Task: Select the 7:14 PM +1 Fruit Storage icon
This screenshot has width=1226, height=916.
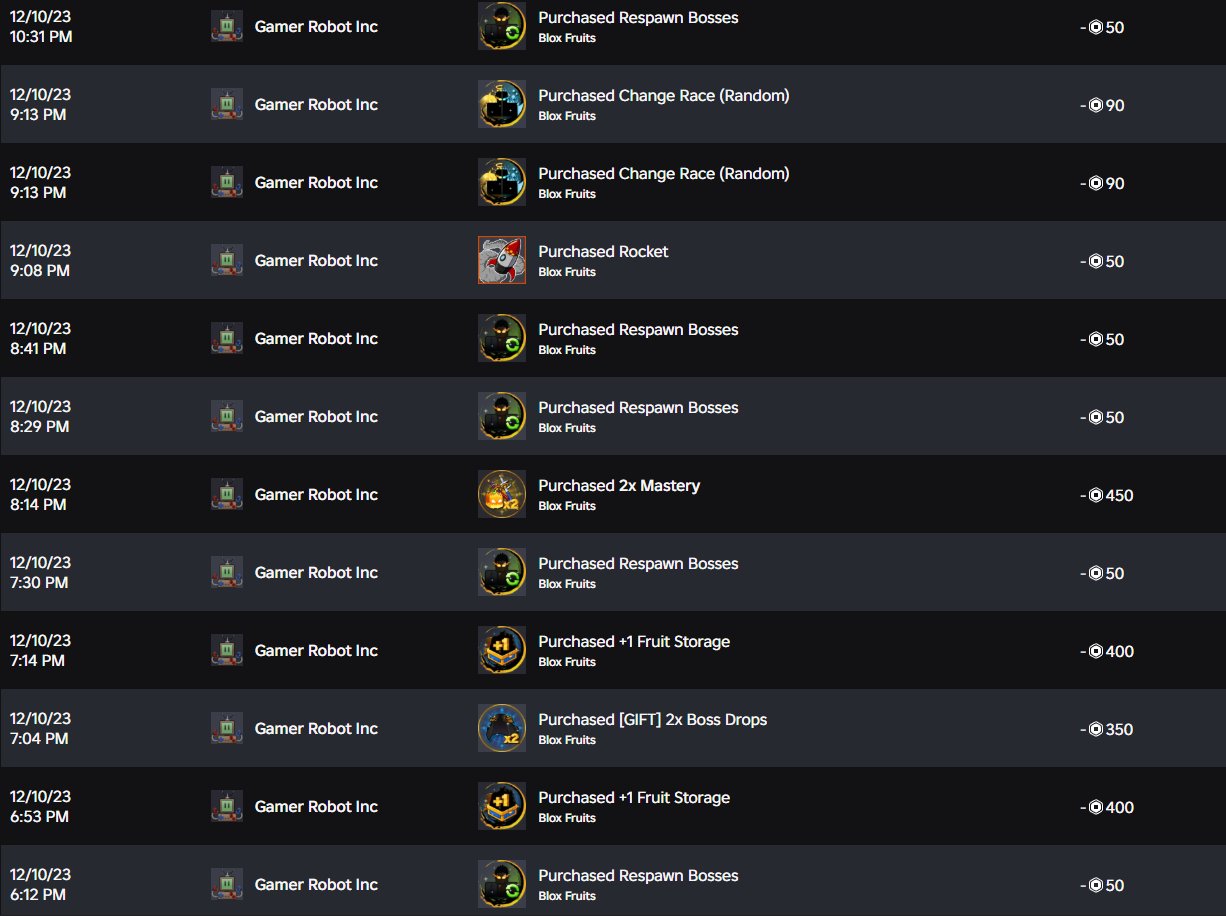Action: click(502, 650)
